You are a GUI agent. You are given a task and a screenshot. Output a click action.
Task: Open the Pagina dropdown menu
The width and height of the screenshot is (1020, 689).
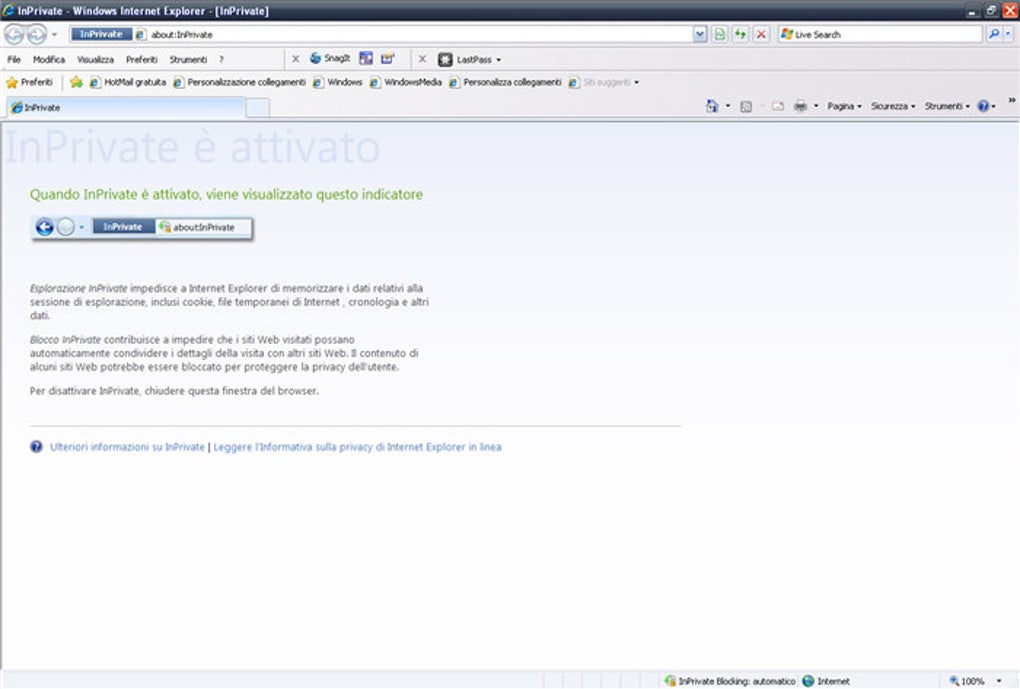(844, 106)
